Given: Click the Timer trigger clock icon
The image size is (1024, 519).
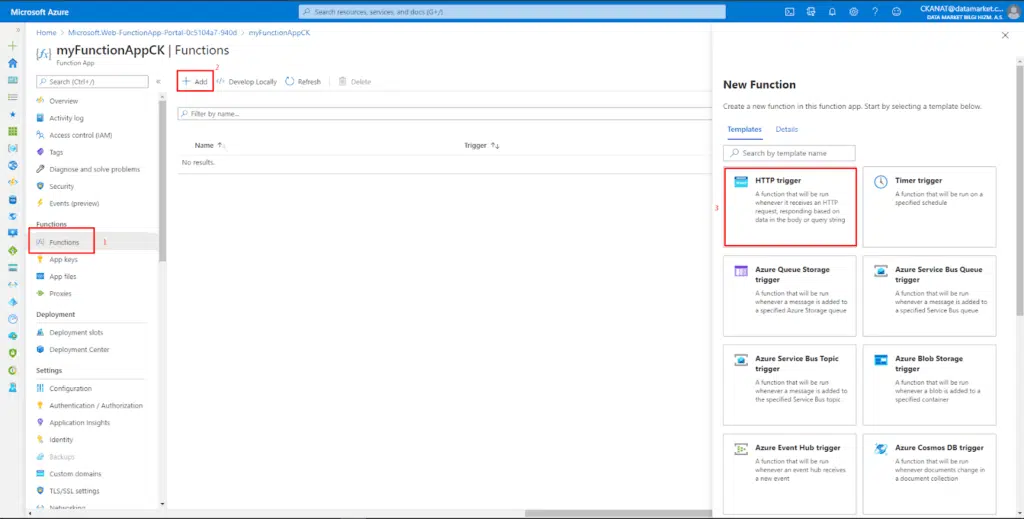Looking at the screenshot, I should (x=880, y=182).
